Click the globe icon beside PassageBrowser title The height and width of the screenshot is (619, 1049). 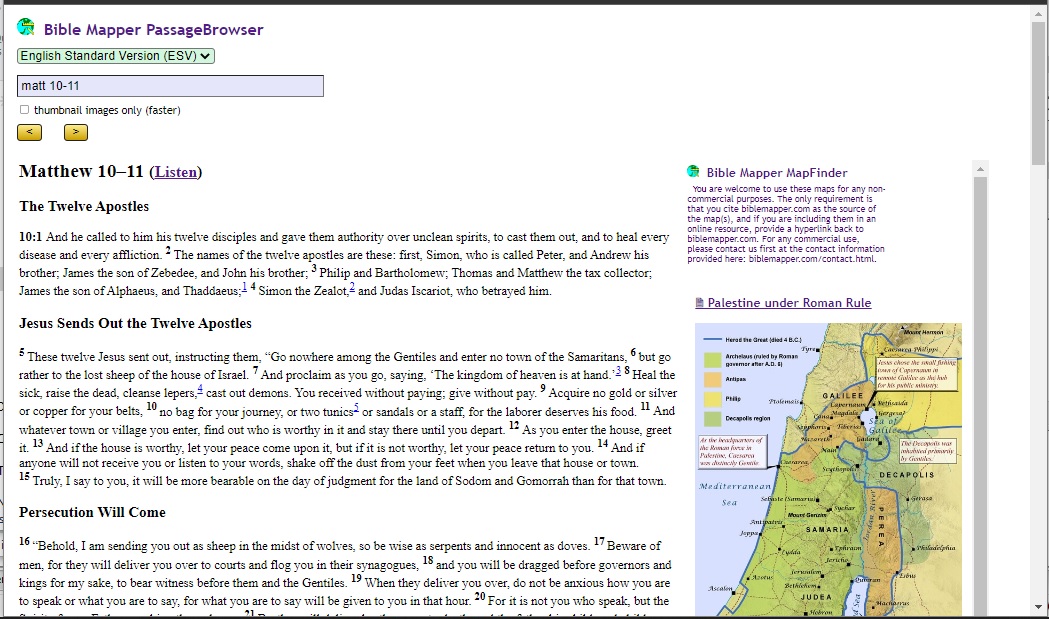26,29
